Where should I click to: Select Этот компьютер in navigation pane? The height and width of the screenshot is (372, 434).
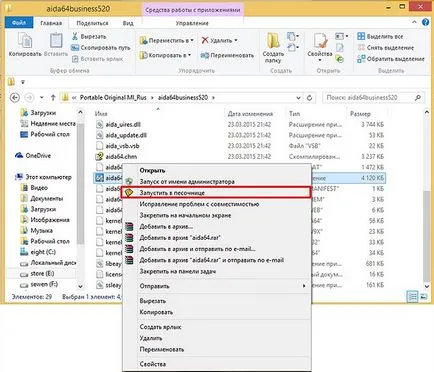tap(43, 177)
